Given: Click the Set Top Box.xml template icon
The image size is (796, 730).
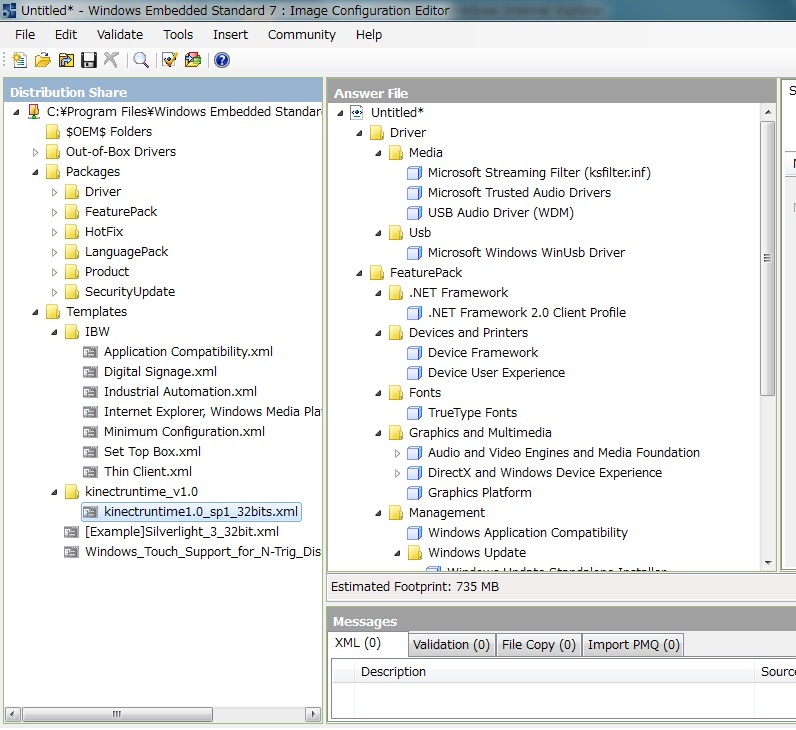Looking at the screenshot, I should [x=90, y=452].
